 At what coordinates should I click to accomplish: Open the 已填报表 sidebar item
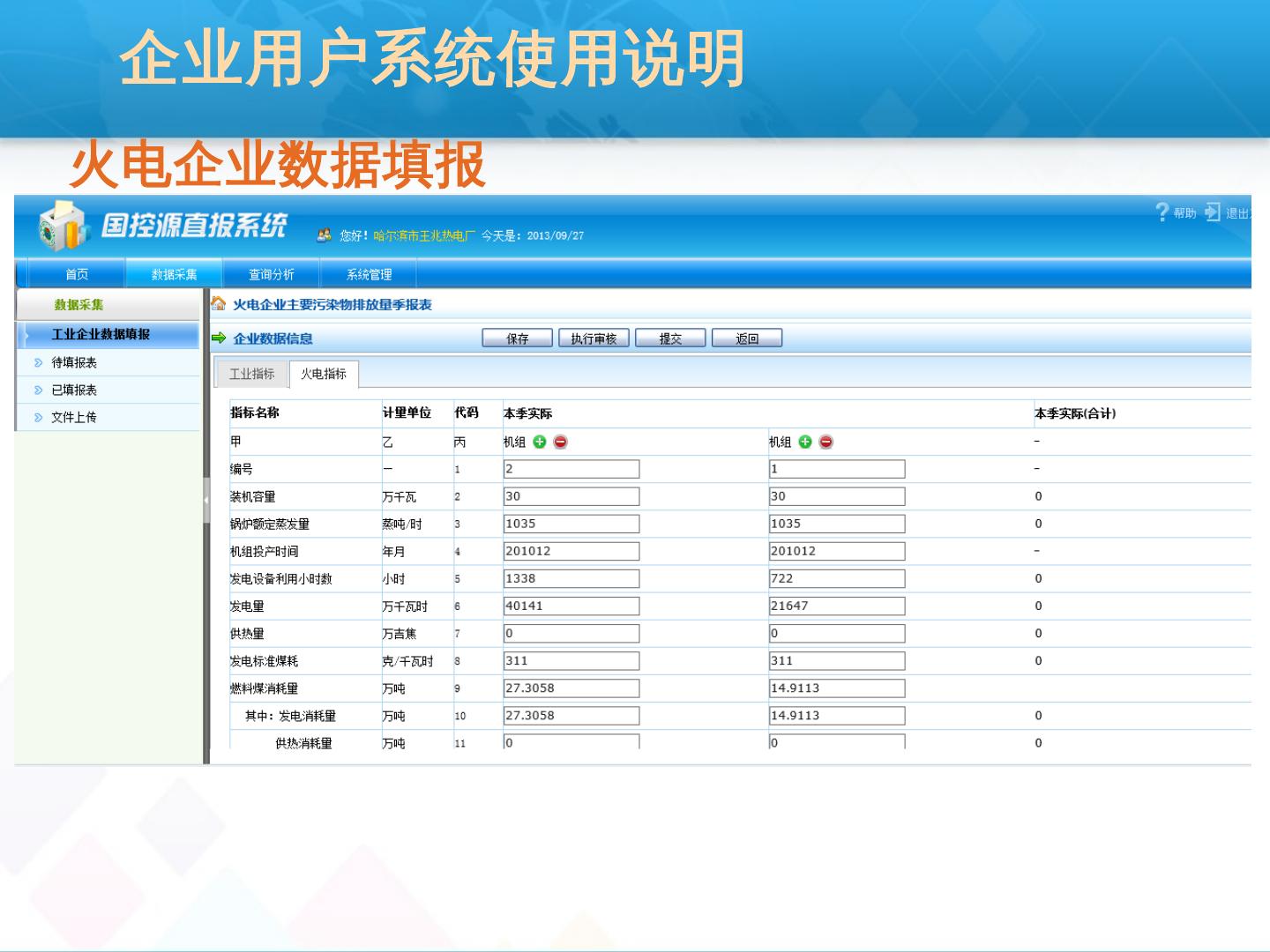(x=74, y=390)
